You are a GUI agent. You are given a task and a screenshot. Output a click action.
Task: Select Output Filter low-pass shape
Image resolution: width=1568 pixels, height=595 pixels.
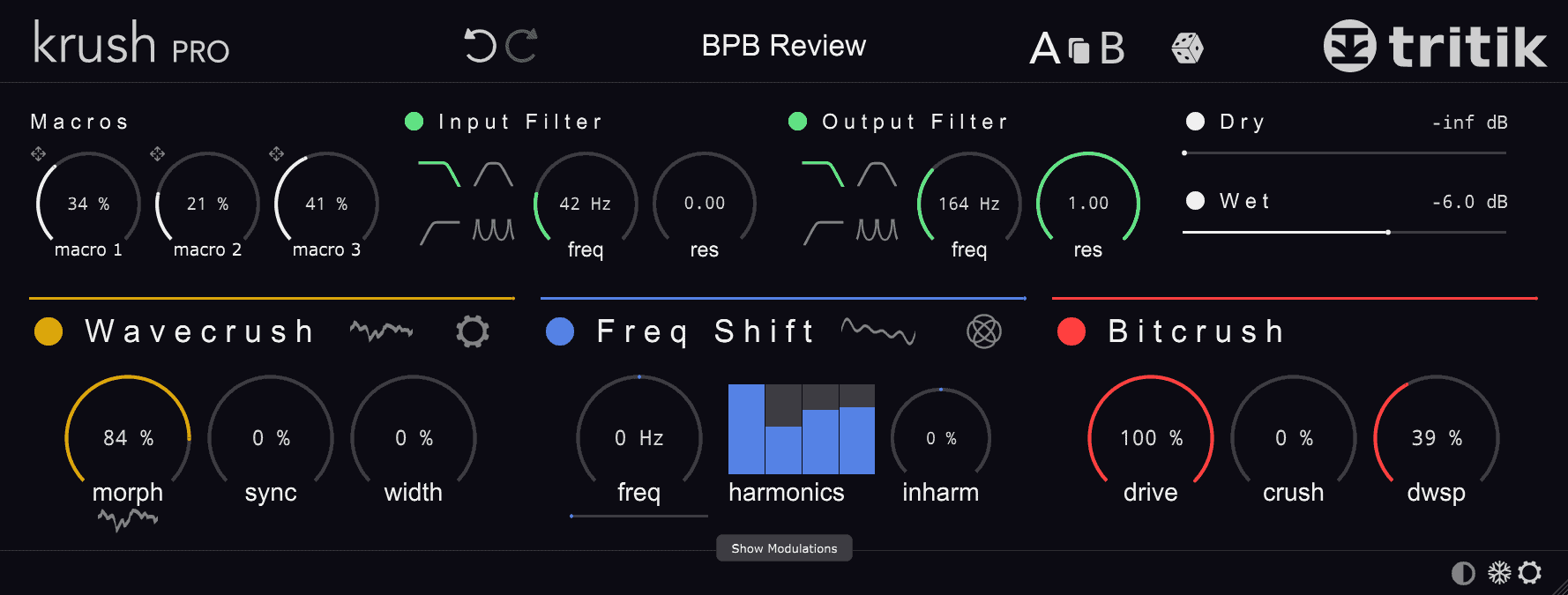[x=822, y=174]
